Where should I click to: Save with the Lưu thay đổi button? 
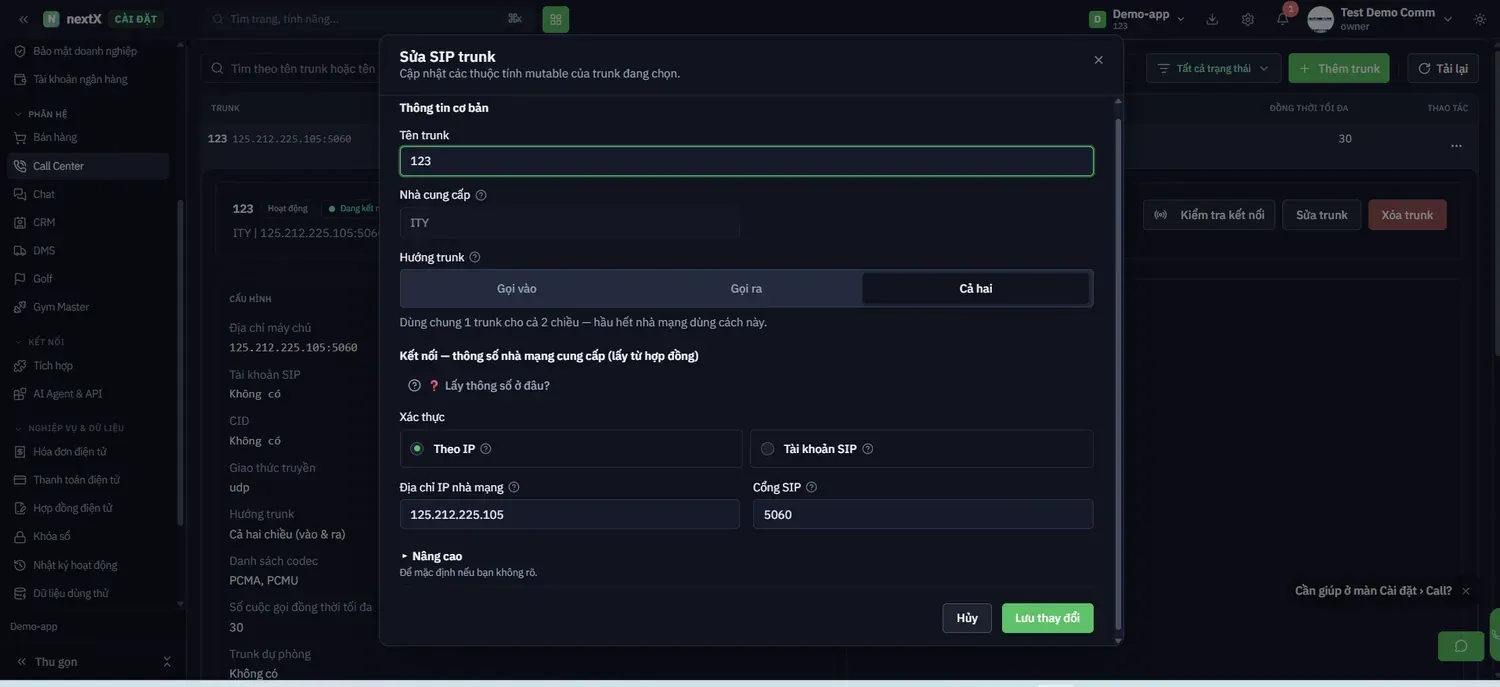point(1048,618)
